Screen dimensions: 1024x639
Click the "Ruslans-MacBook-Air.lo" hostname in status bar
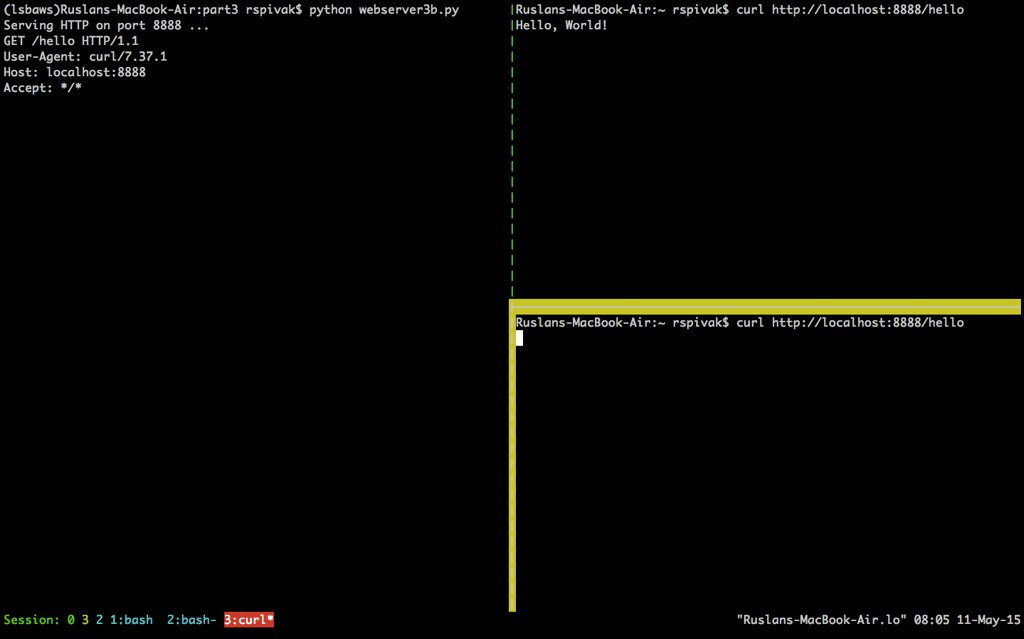(x=821, y=620)
